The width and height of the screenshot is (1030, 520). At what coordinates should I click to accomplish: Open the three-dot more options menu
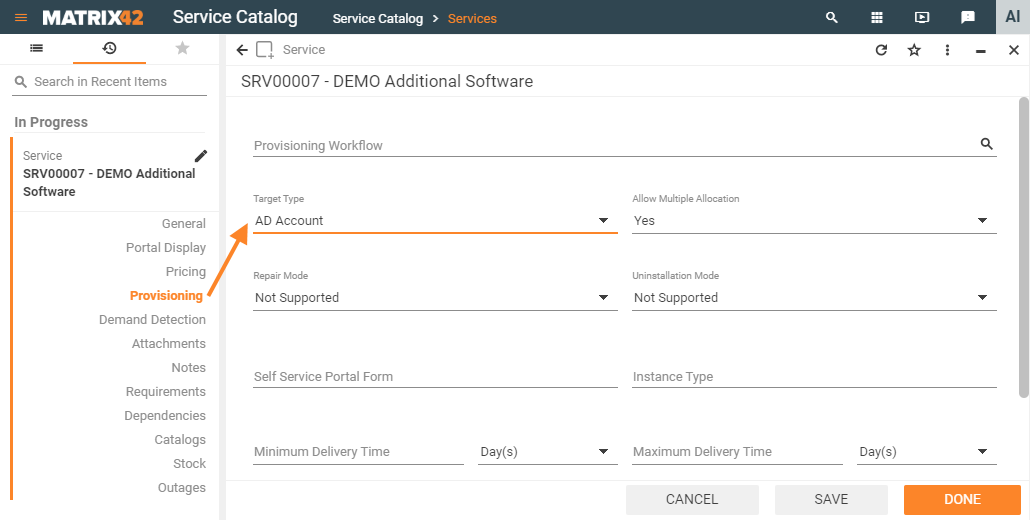coord(947,50)
